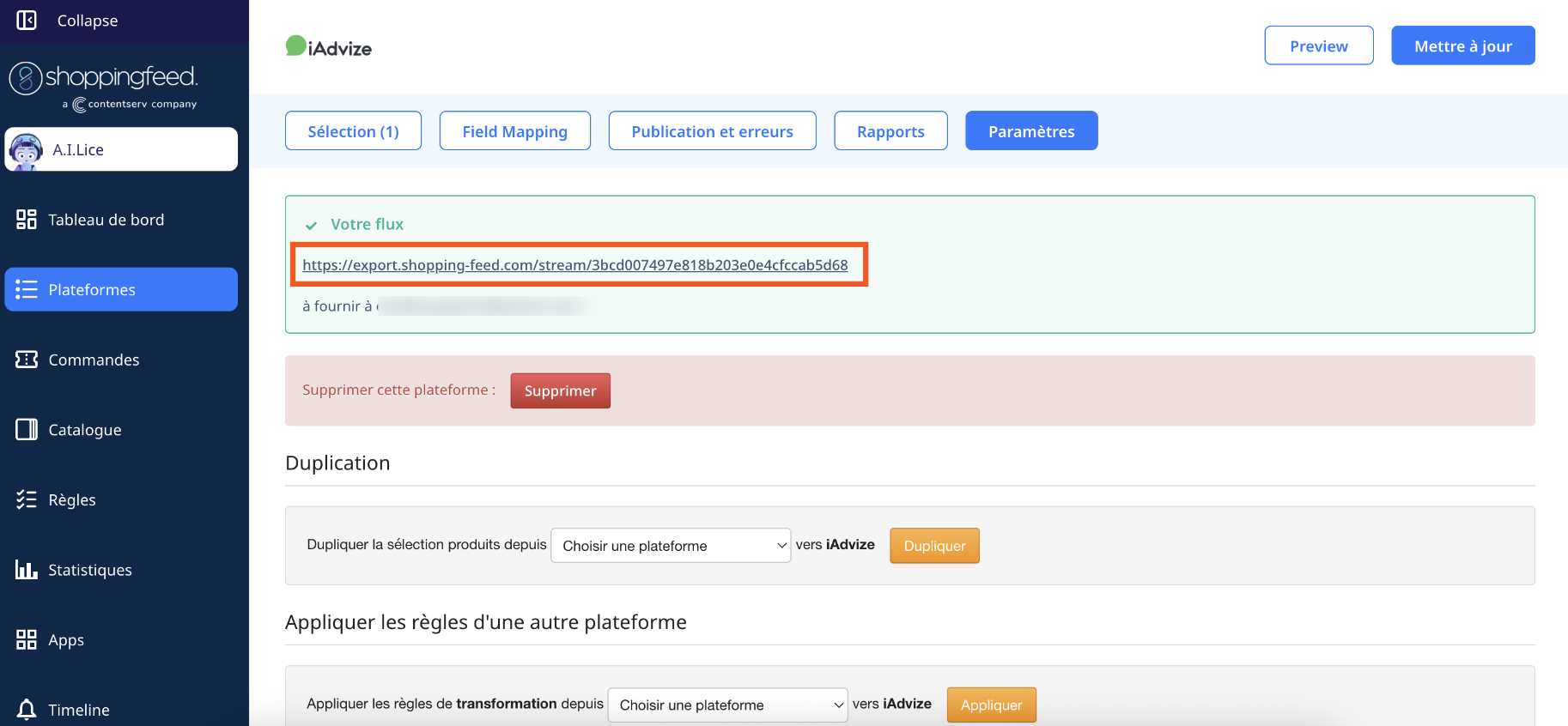Click the Tableau de bord dashboard icon

pyautogui.click(x=27, y=220)
